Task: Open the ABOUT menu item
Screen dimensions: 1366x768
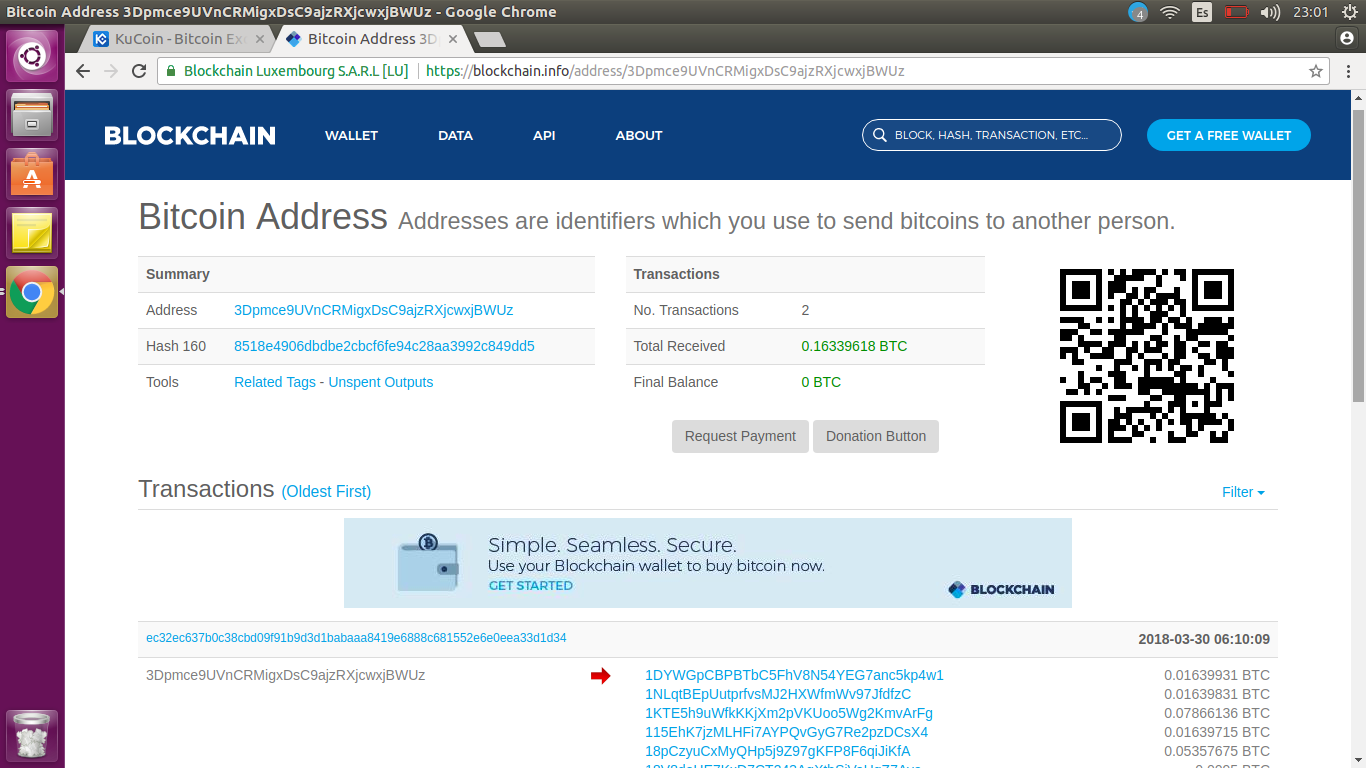Action: coord(639,135)
